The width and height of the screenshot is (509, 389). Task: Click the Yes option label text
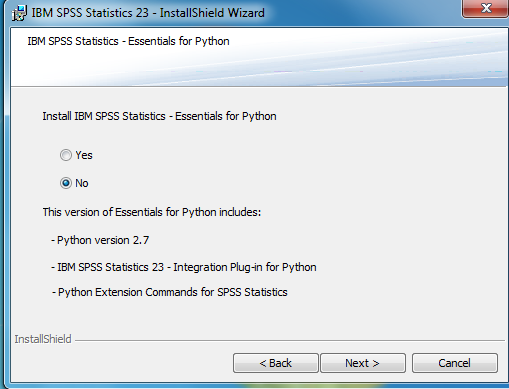(84, 155)
